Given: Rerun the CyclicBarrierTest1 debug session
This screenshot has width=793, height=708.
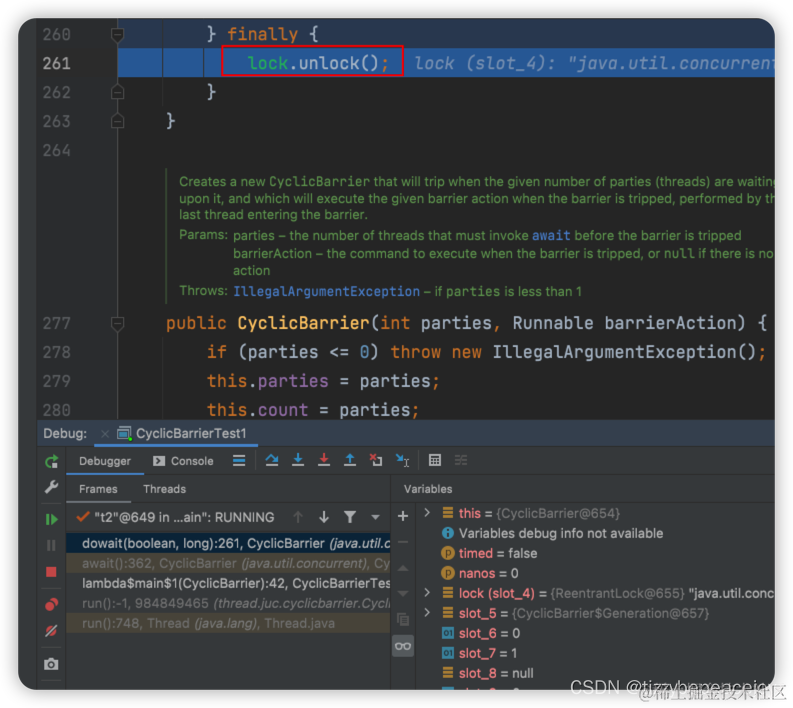Looking at the screenshot, I should coord(52,461).
